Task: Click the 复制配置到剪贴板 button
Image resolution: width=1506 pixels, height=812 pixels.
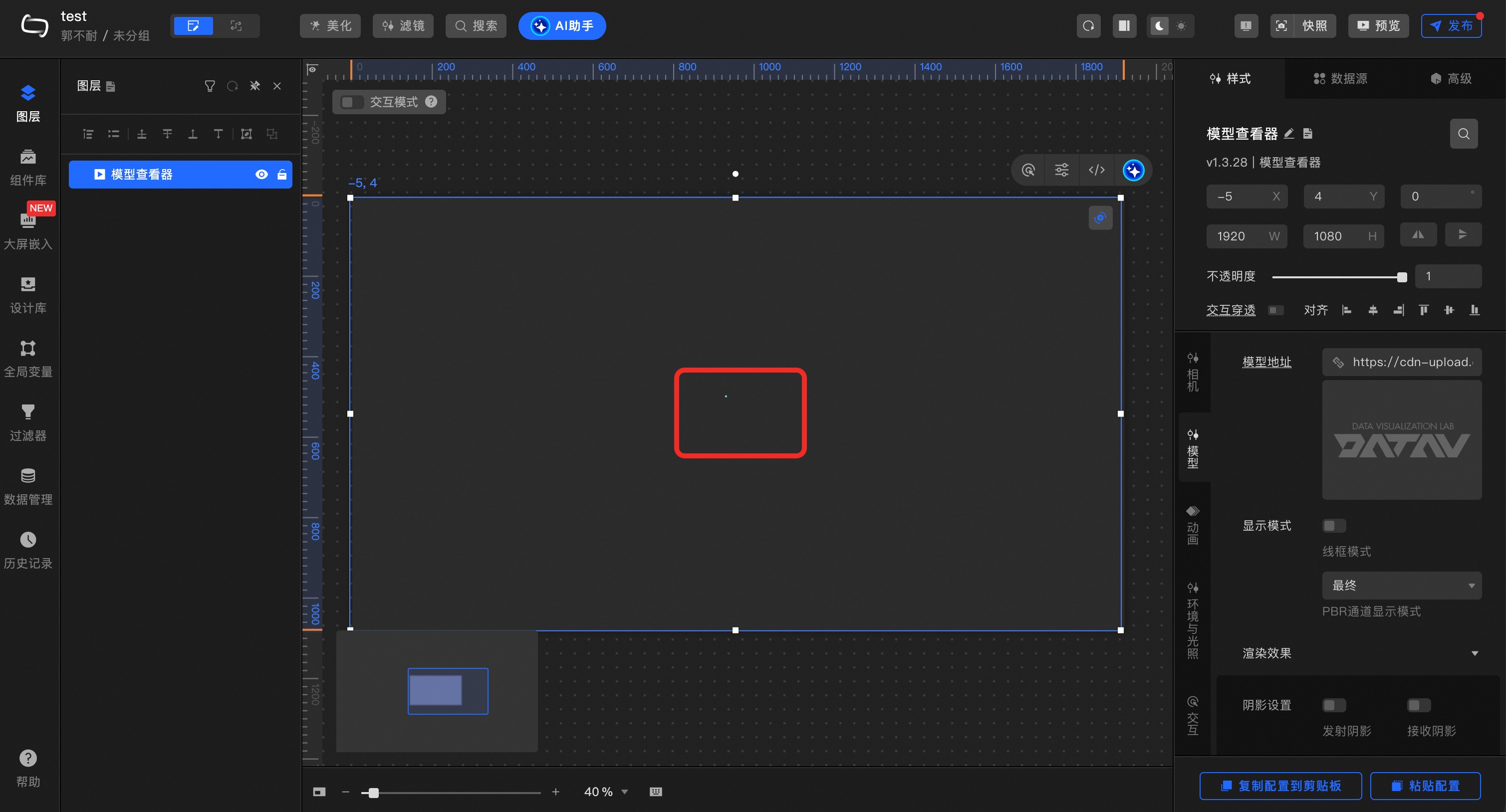Action: (x=1280, y=786)
